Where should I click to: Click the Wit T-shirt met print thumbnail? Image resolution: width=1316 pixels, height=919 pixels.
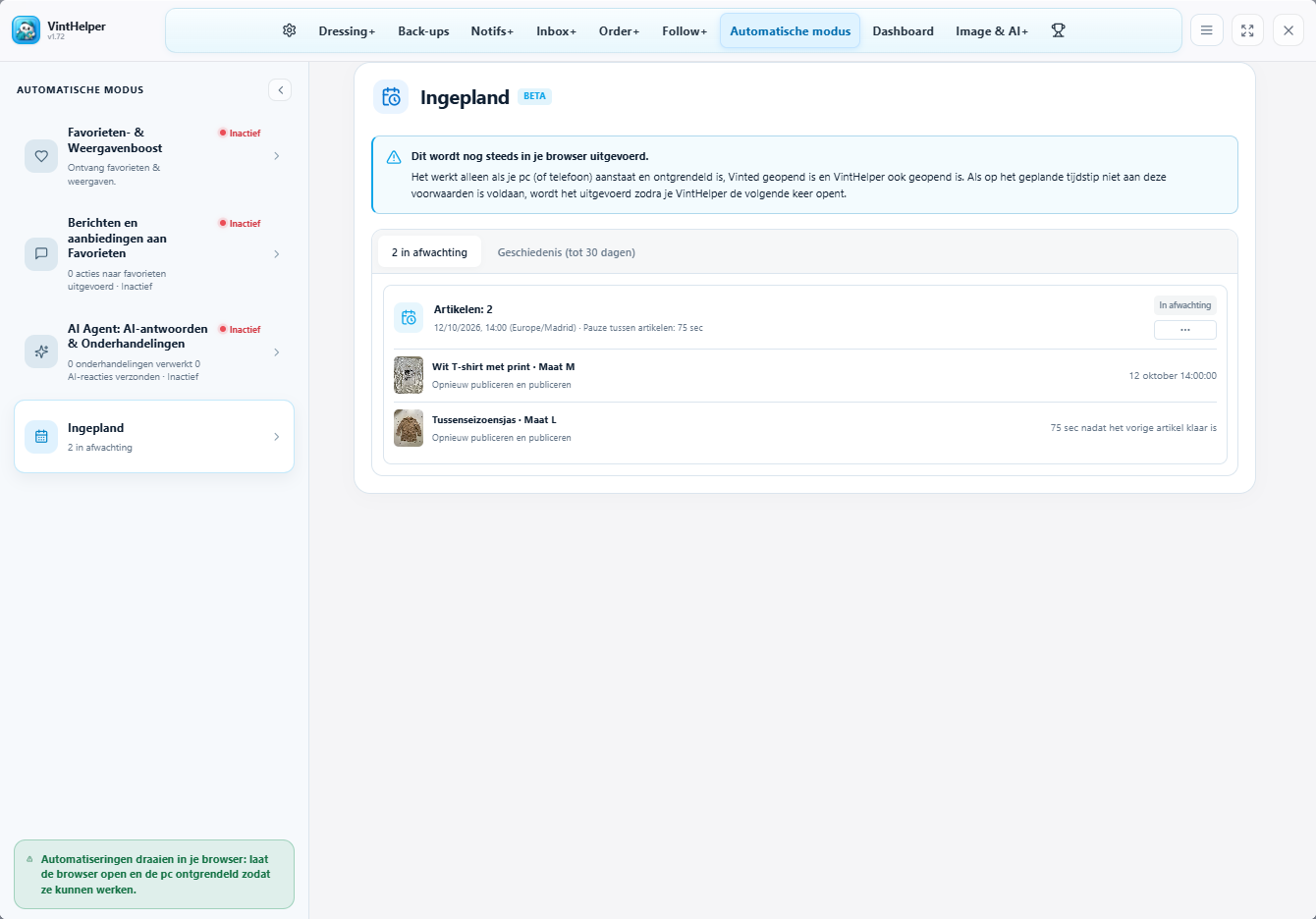[x=409, y=375]
